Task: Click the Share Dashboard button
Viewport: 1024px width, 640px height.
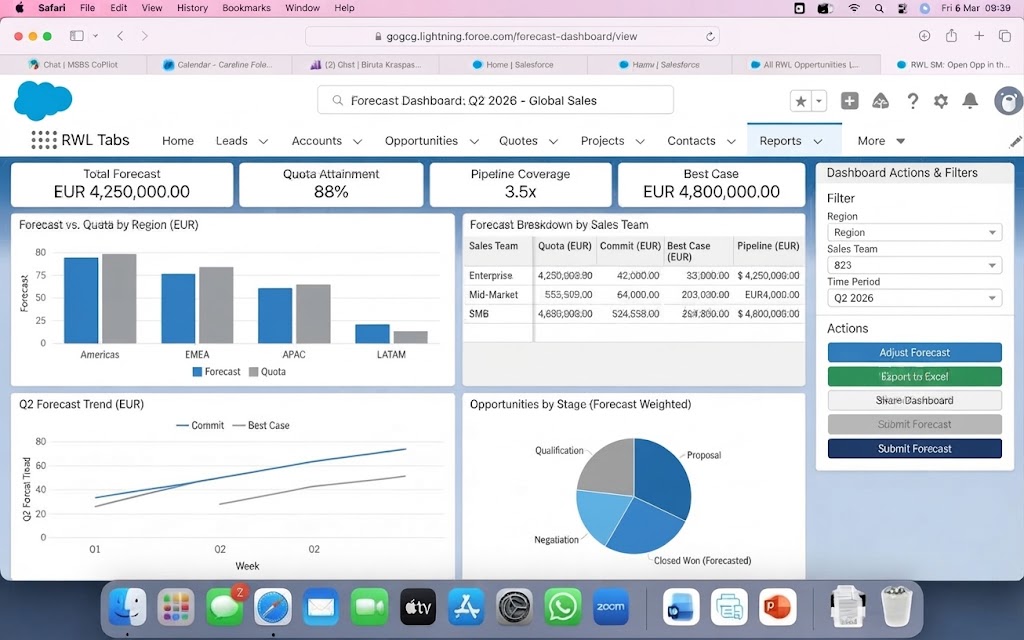Action: [x=914, y=400]
